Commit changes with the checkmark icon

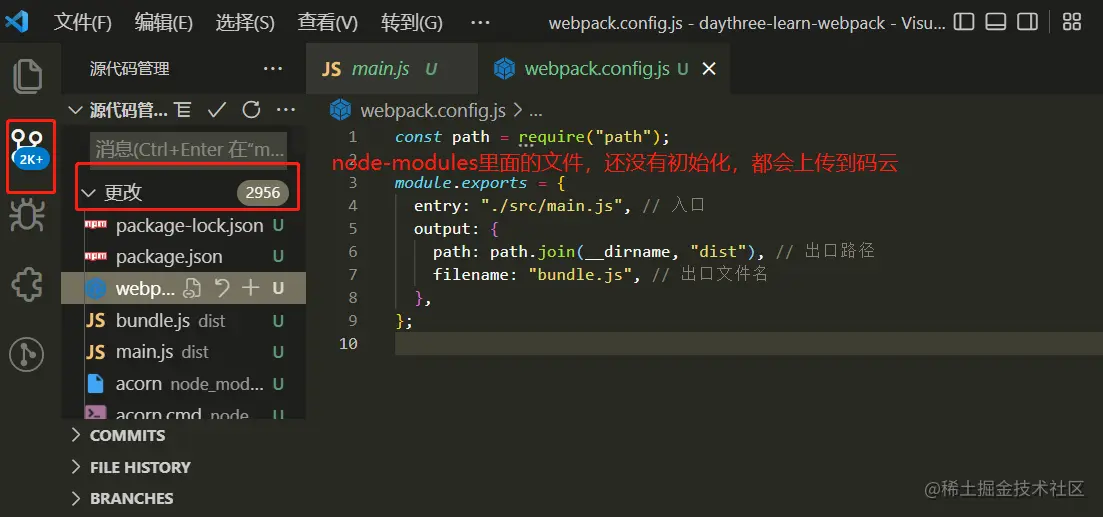coord(217,110)
